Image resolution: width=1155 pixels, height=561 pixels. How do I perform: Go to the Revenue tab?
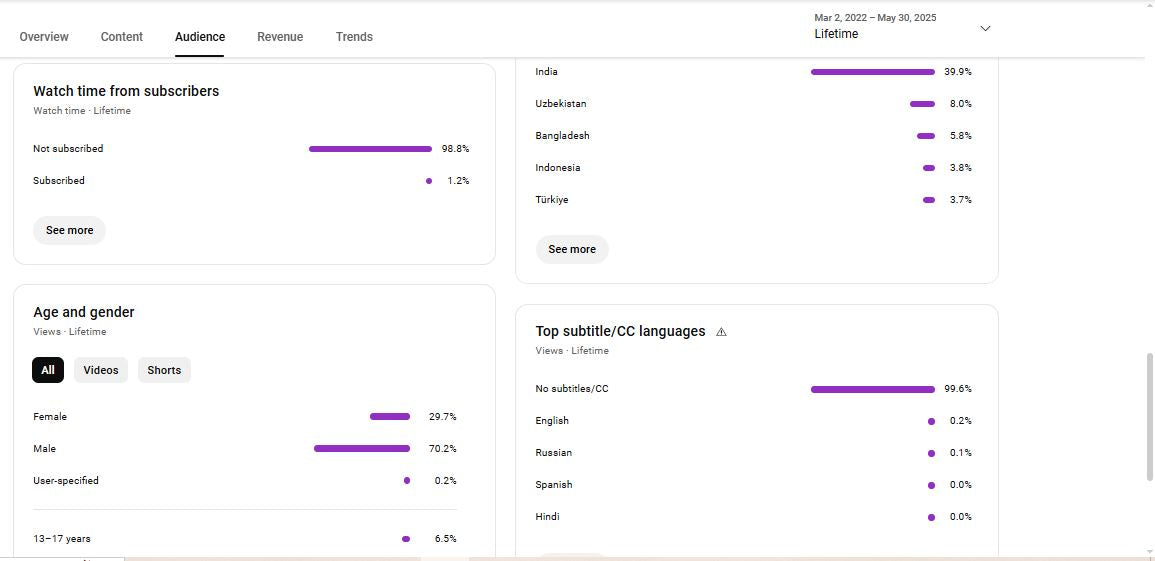tap(280, 37)
